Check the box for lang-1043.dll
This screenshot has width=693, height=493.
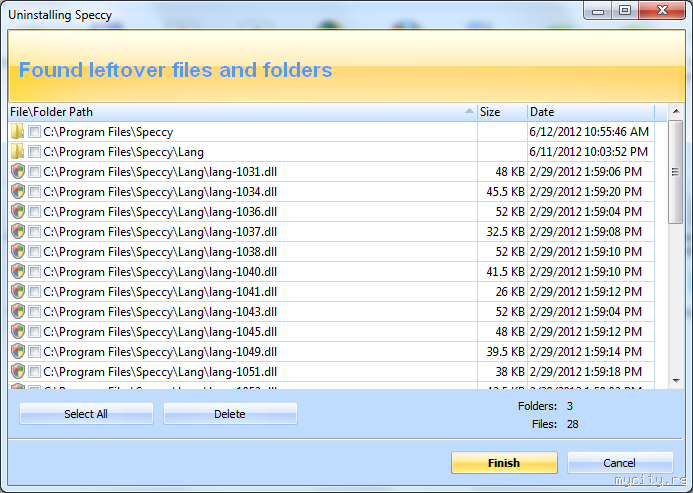[34, 312]
